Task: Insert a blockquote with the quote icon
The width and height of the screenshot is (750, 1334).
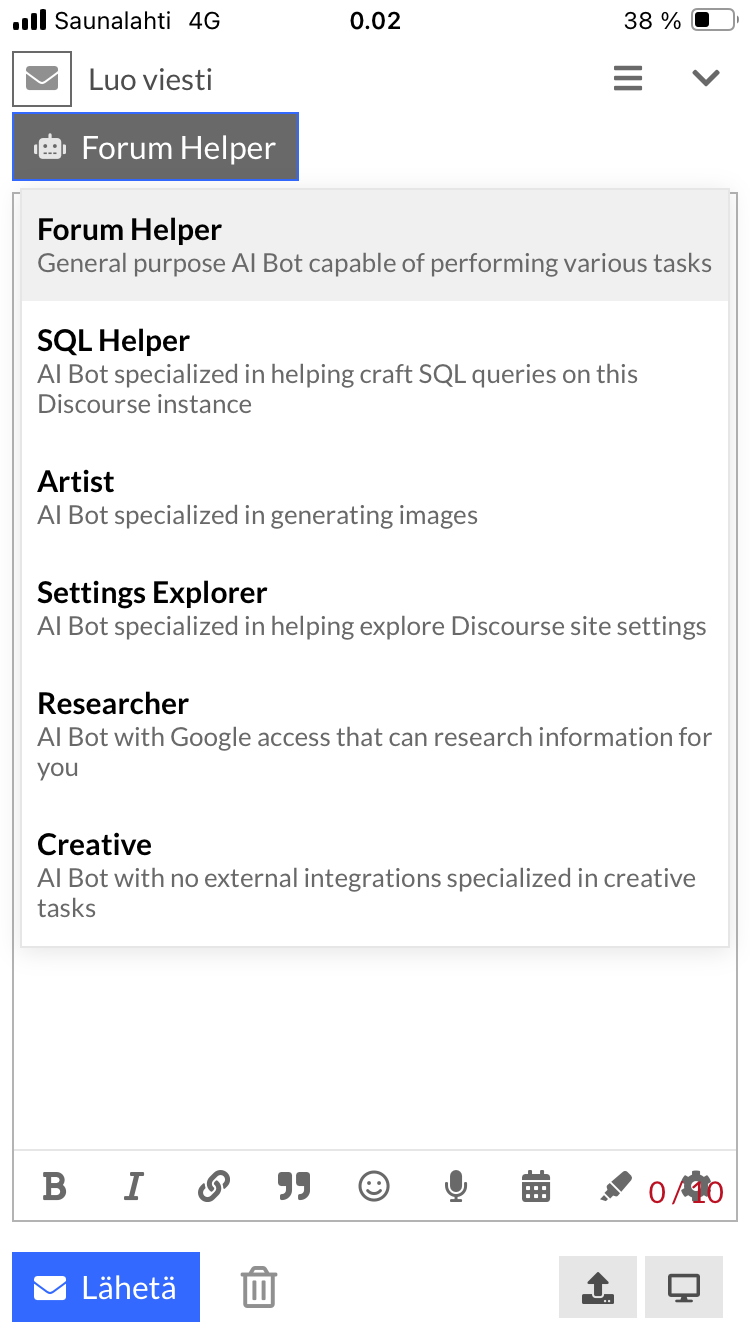Action: [293, 1187]
